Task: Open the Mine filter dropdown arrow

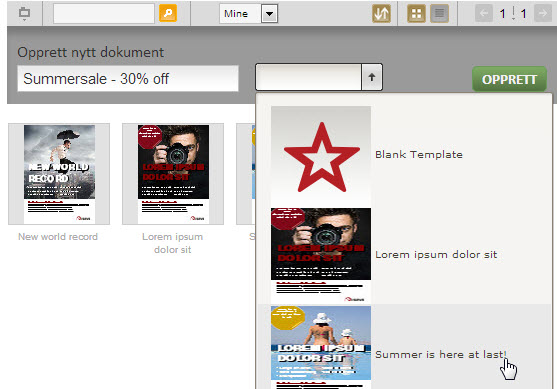Action: click(270, 13)
